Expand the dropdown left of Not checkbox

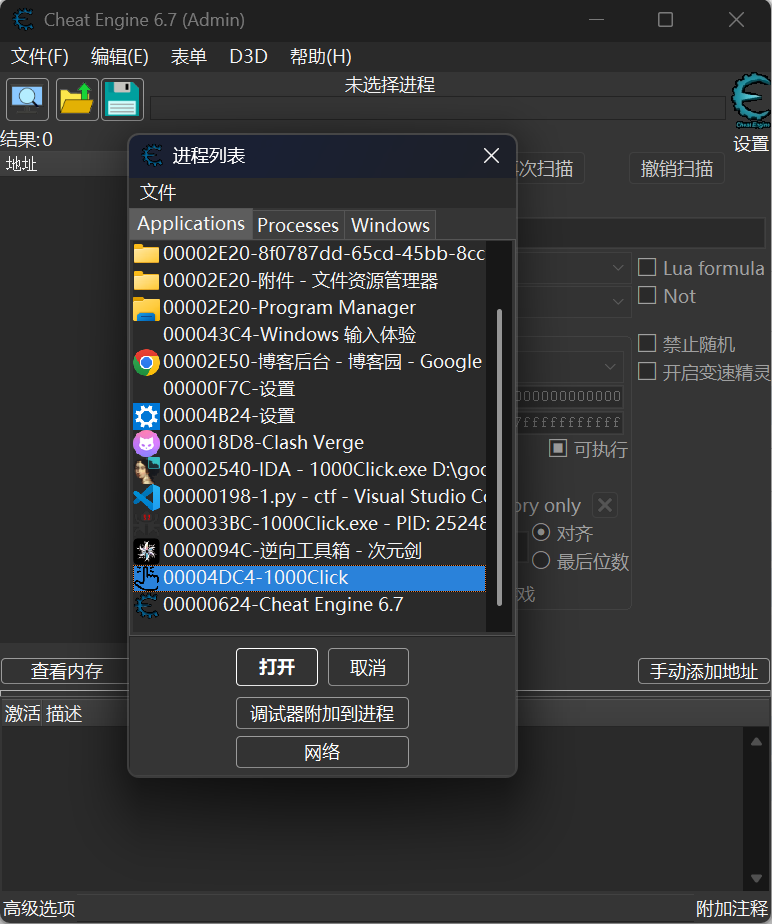[x=618, y=301]
